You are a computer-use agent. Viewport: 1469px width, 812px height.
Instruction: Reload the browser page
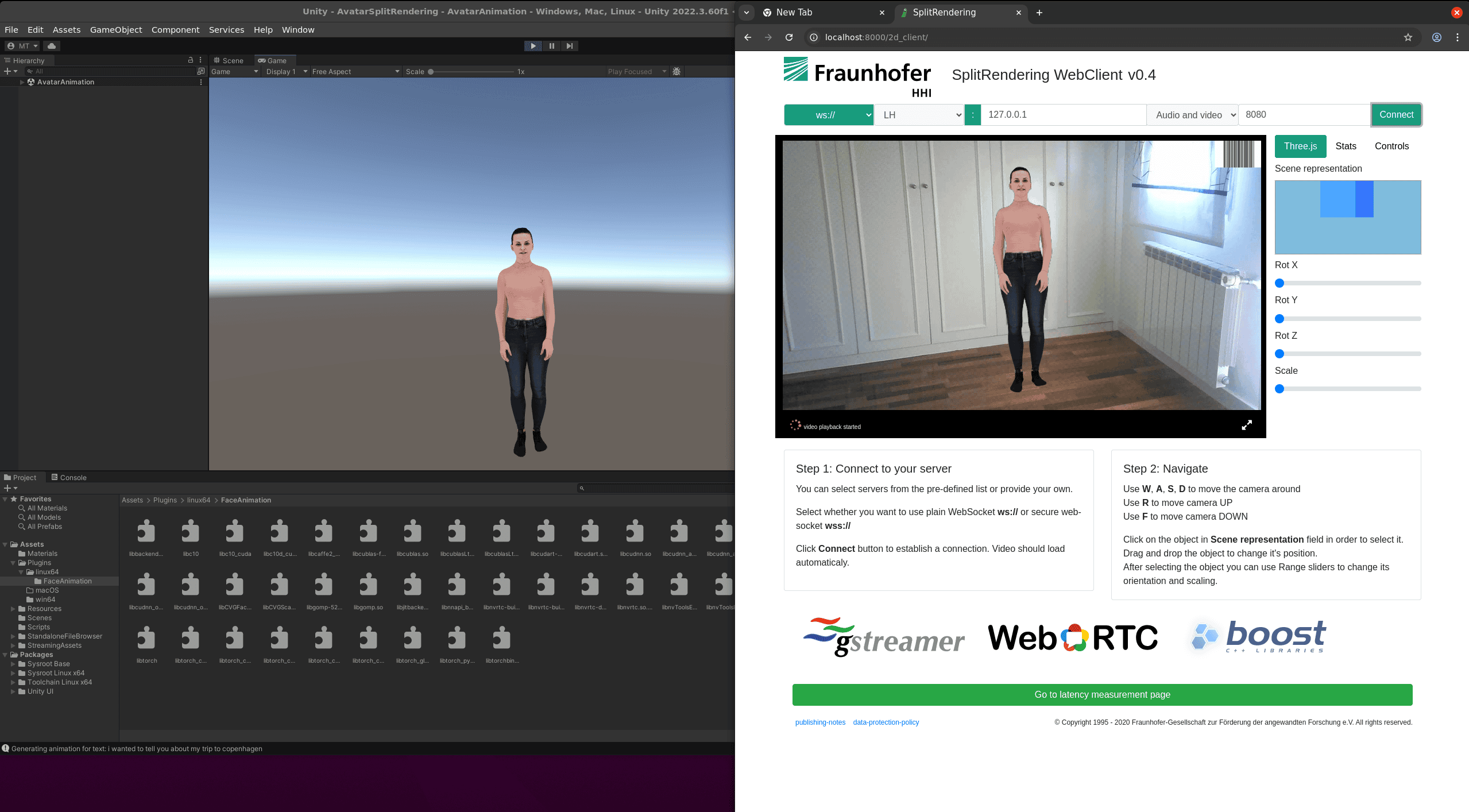[x=789, y=37]
